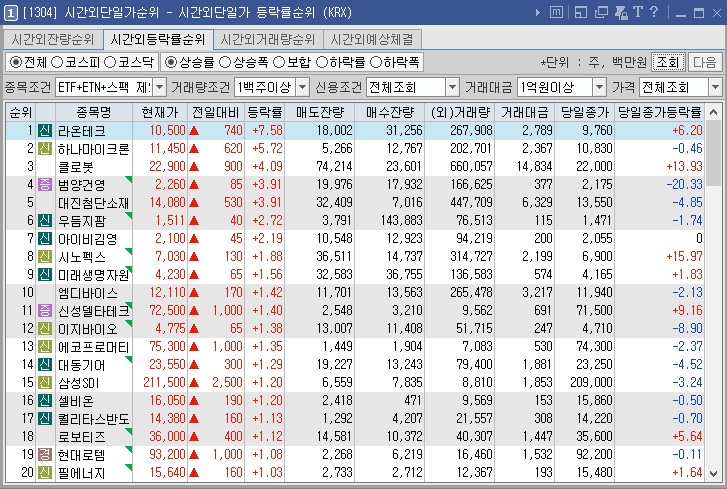727x489 pixels.
Task: Click 삼성SDI current price 211,500
Action: coord(164,383)
